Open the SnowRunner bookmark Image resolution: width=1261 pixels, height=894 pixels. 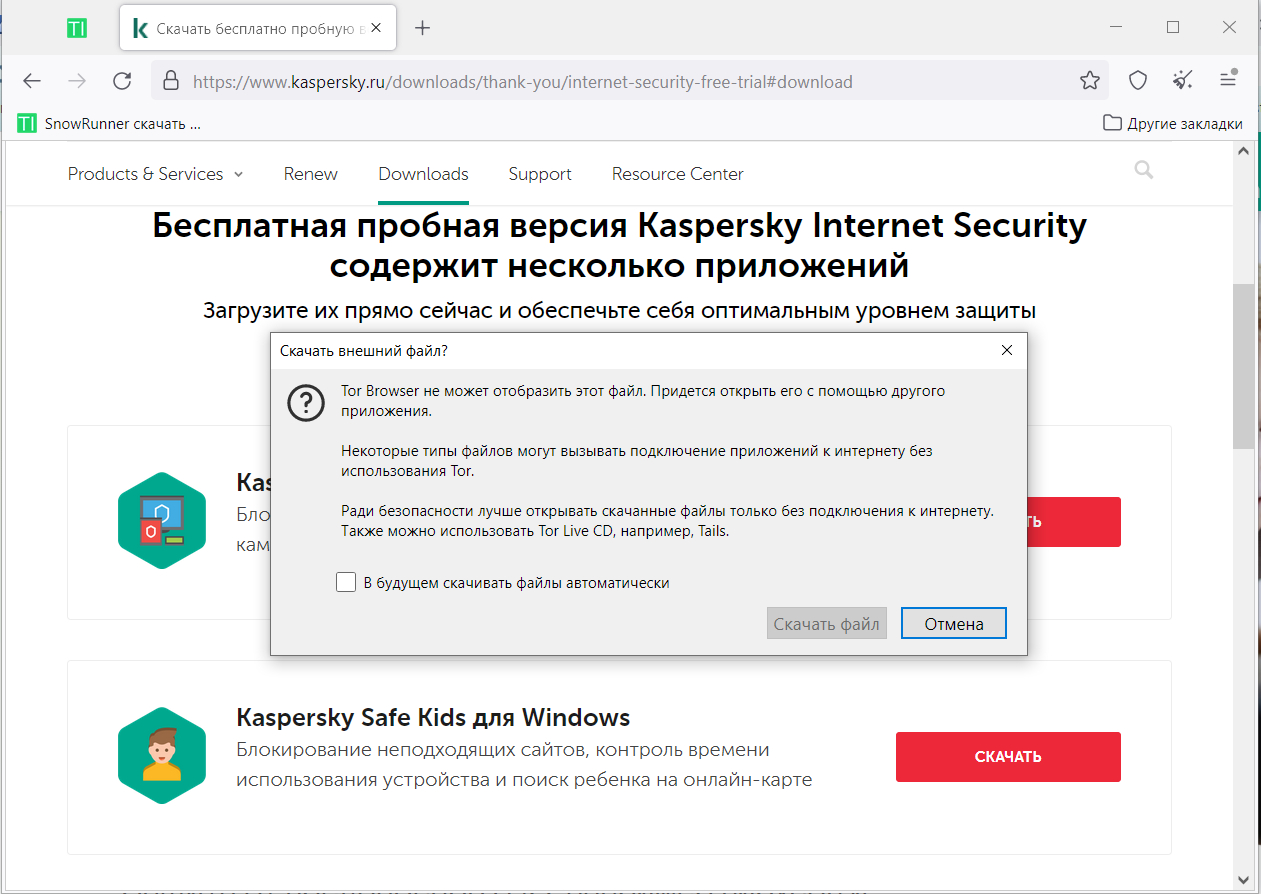point(110,124)
